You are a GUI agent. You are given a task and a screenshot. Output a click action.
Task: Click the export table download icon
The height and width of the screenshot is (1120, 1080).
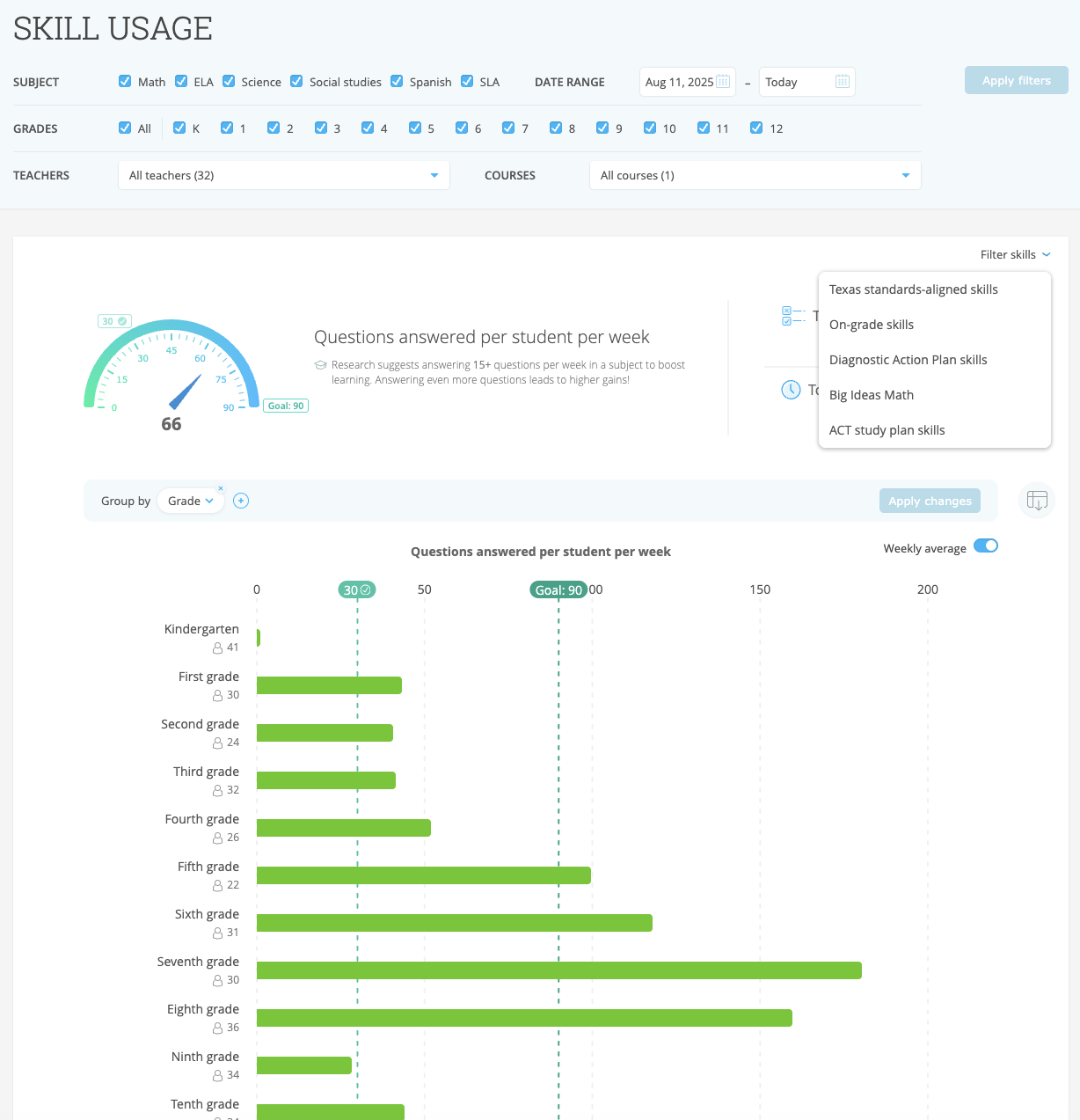click(x=1037, y=501)
